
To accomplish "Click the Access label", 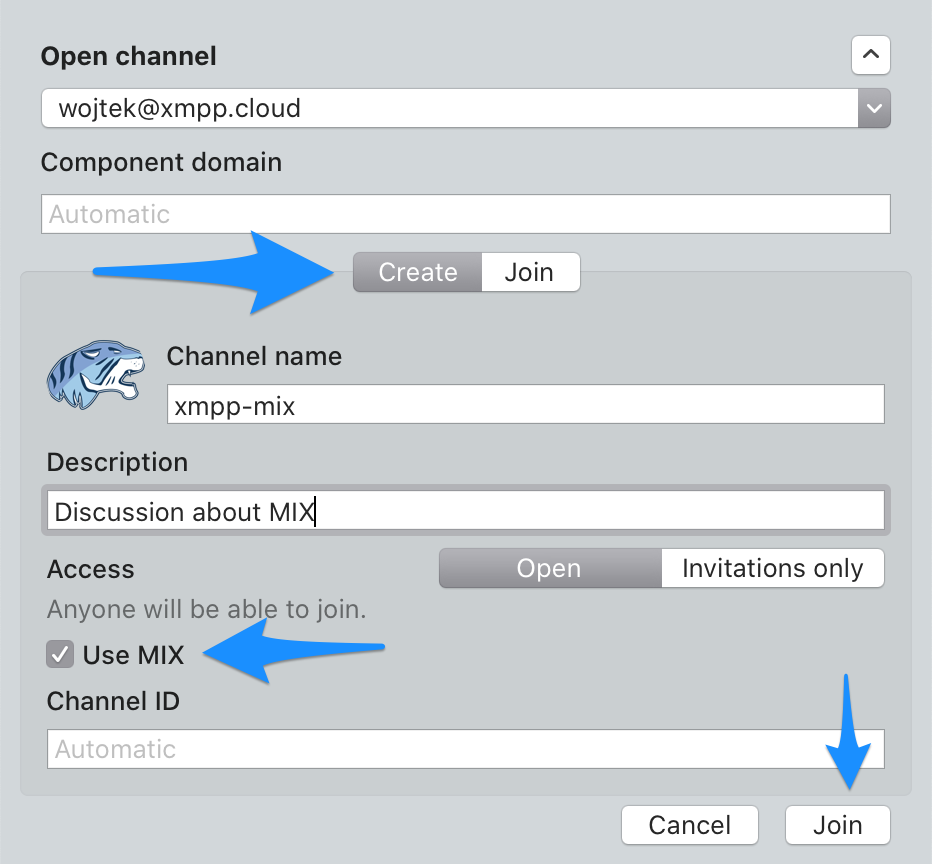I will [91, 569].
